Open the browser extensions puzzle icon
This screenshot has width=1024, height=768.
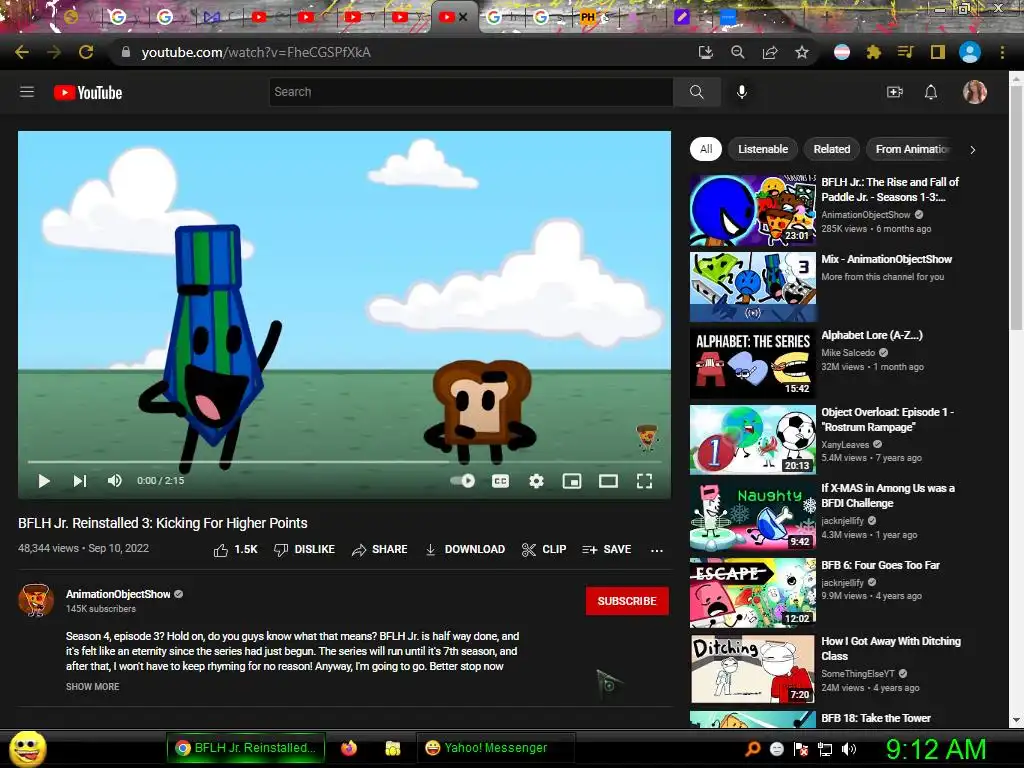pyautogui.click(x=873, y=52)
